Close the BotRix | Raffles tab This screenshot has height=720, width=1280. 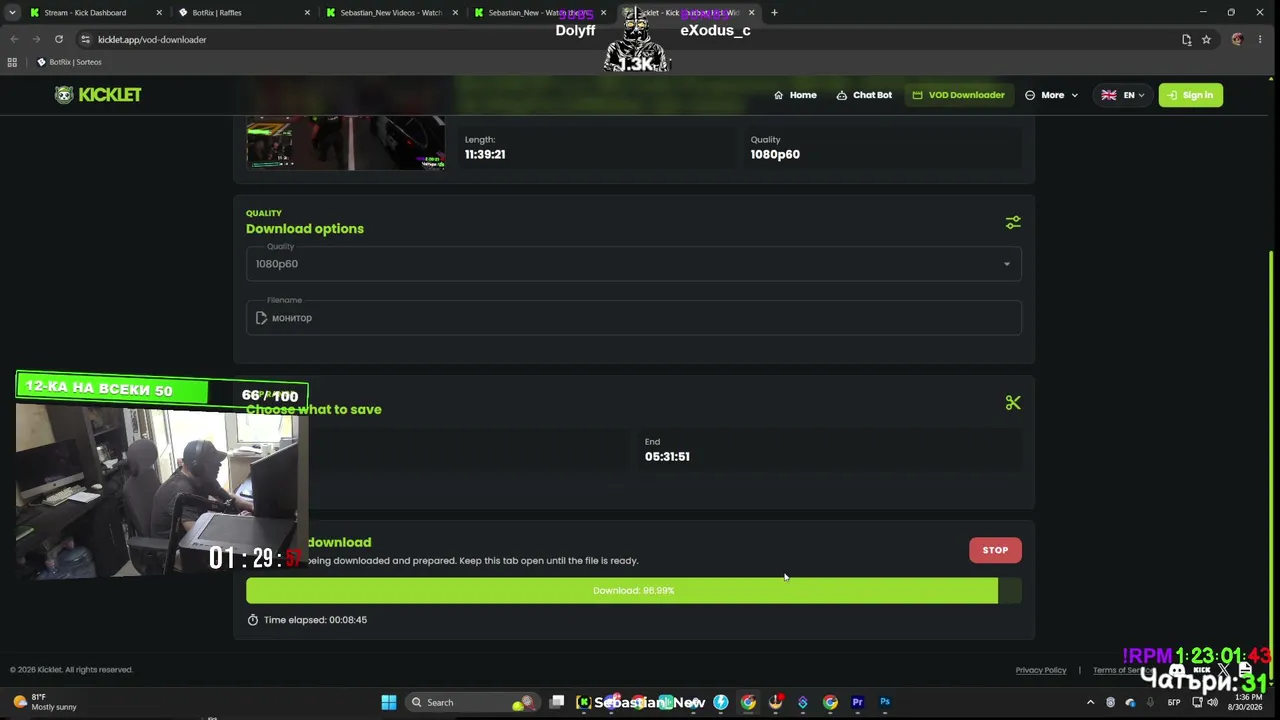(x=307, y=13)
